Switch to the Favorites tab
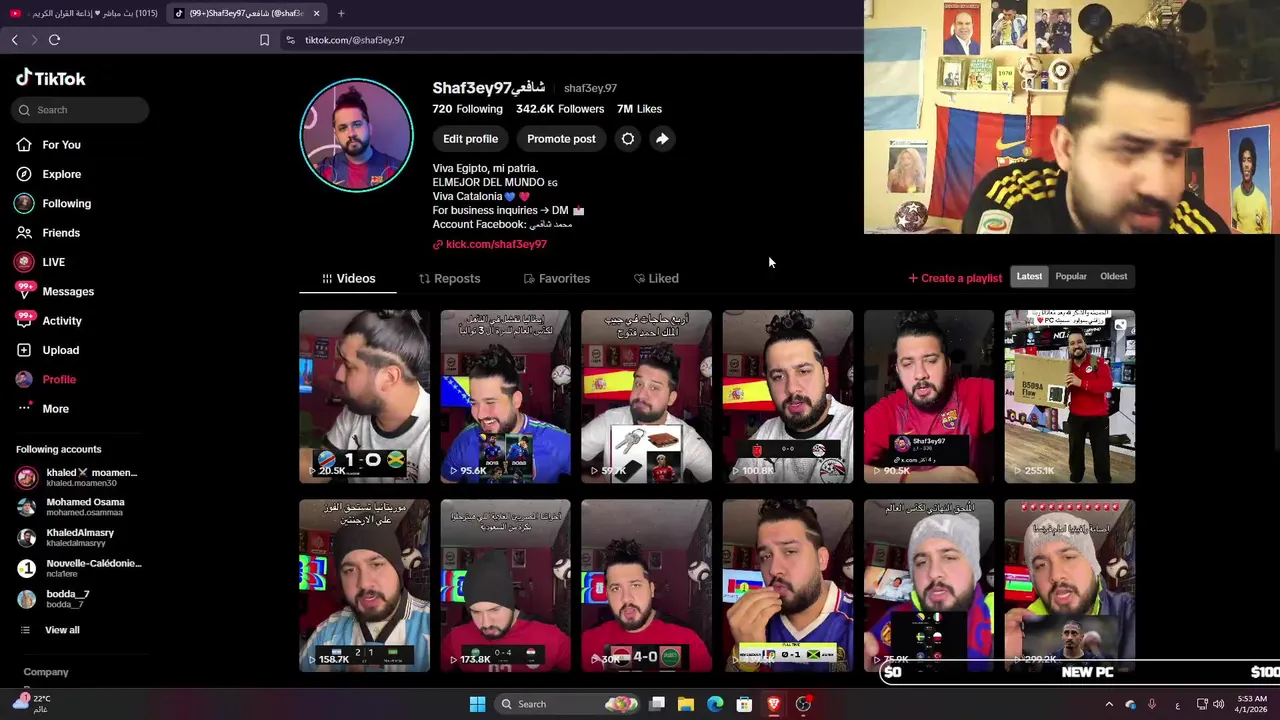Image resolution: width=1280 pixels, height=720 pixels. [557, 278]
